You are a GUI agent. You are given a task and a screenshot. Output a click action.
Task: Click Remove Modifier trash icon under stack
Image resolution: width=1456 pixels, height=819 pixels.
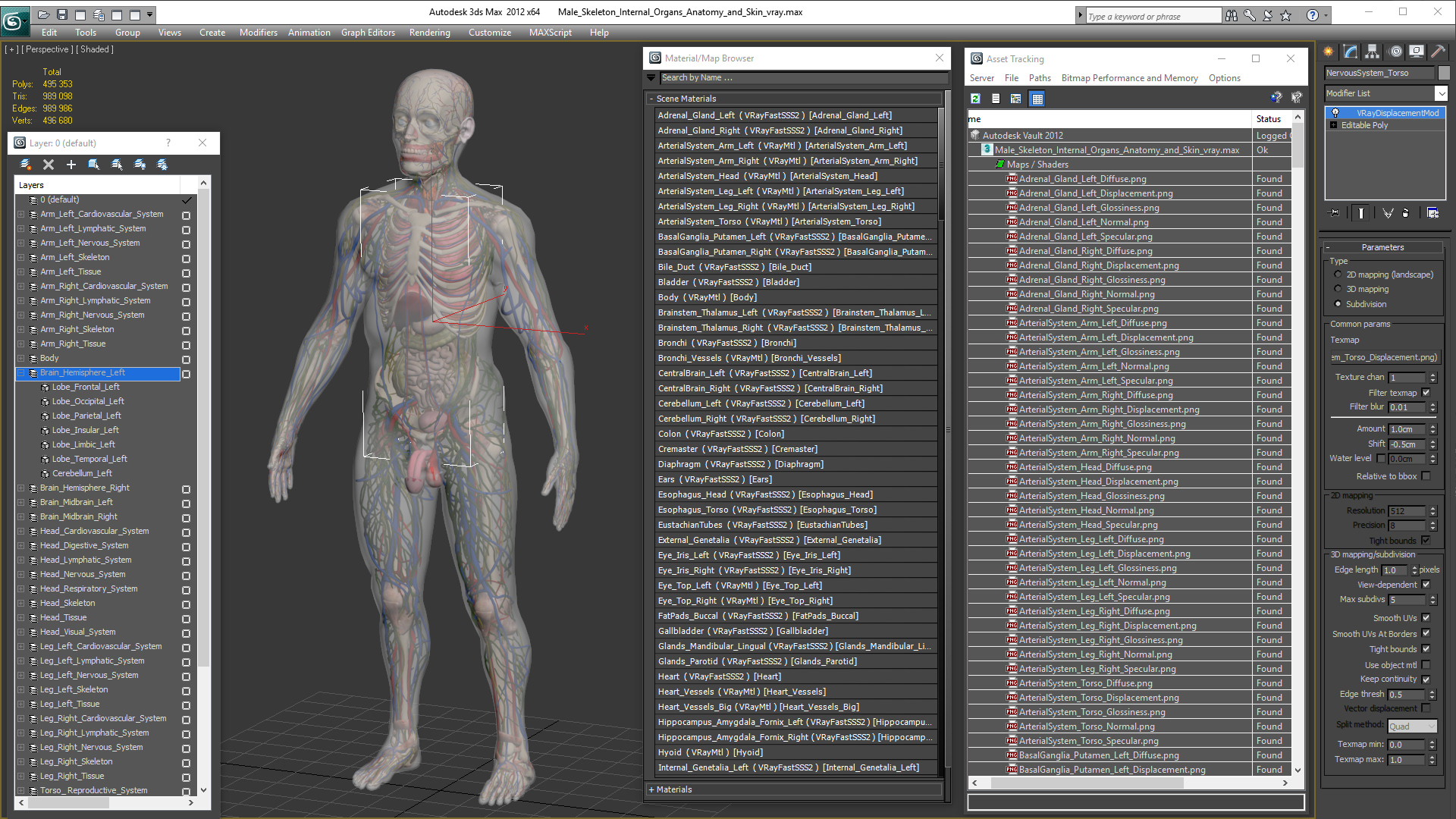(x=1406, y=213)
